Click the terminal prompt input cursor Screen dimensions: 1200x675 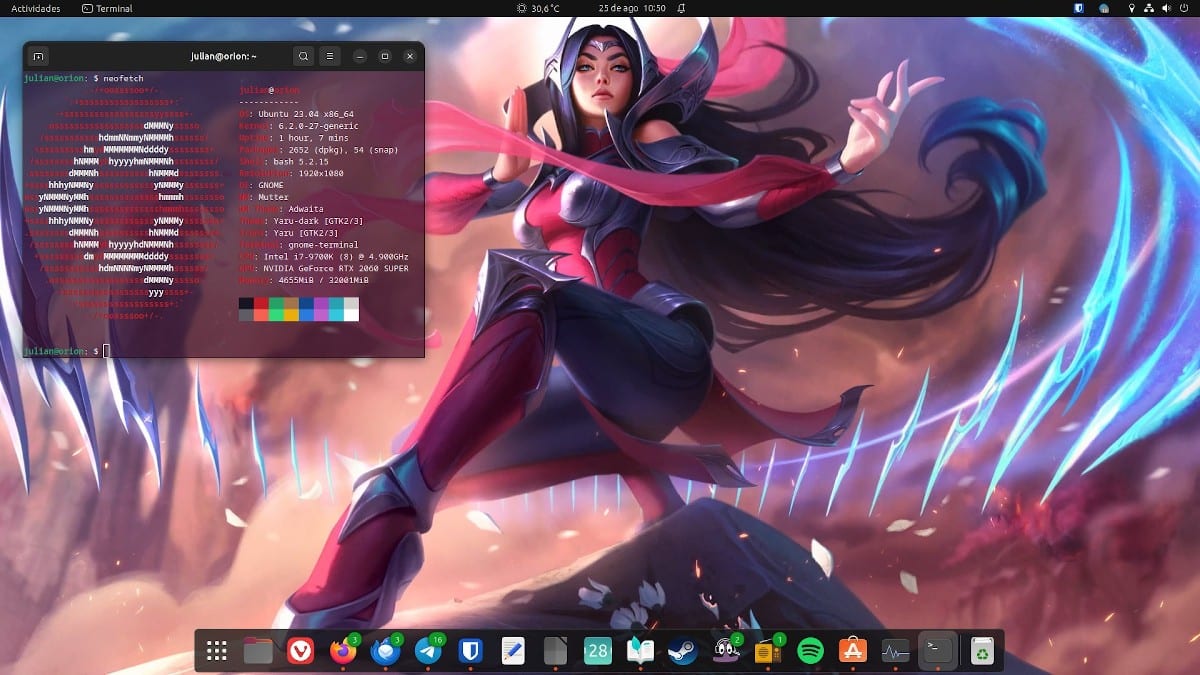[106, 351]
